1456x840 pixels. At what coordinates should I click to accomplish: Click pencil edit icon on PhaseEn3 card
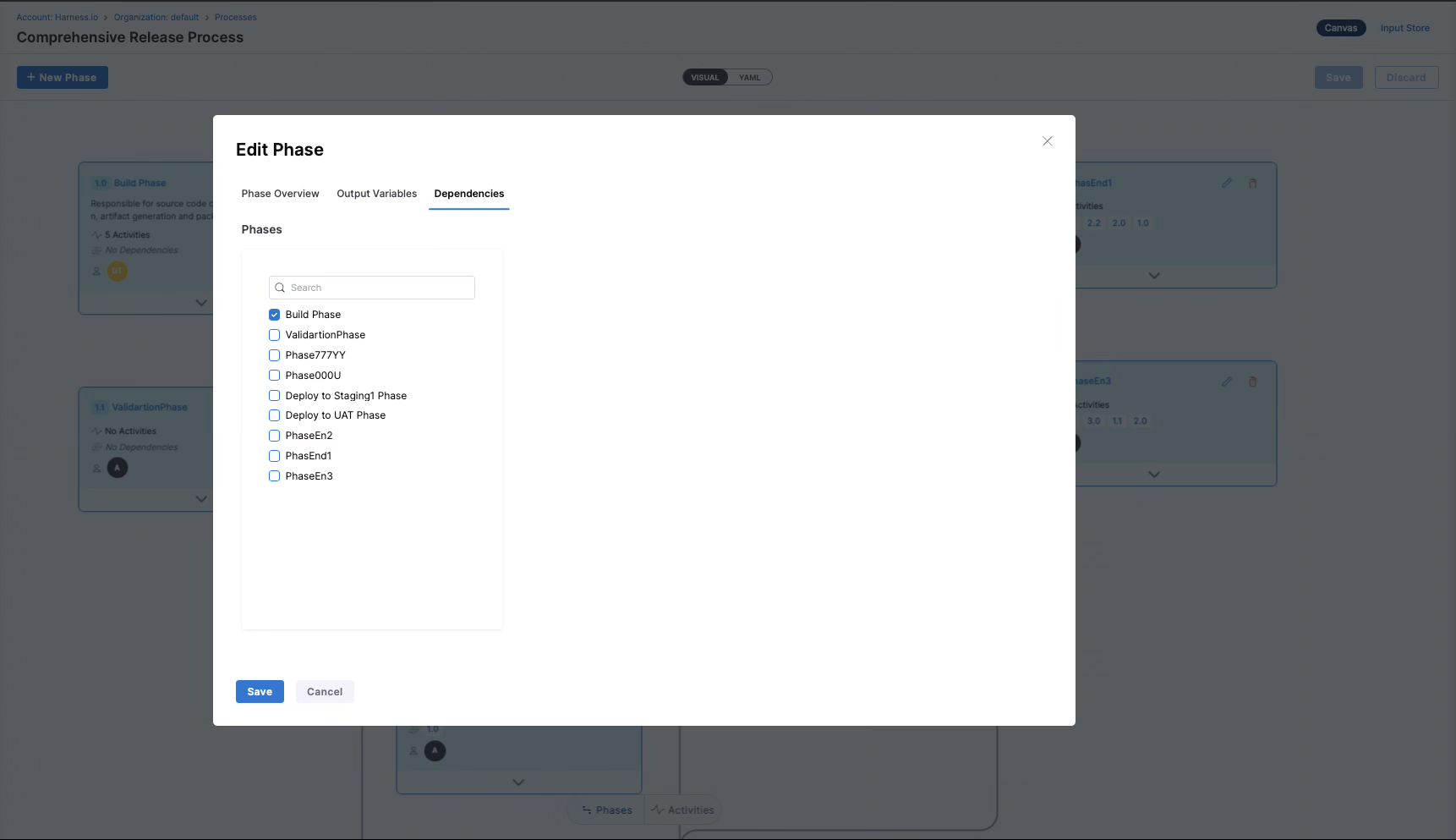coord(1226,382)
